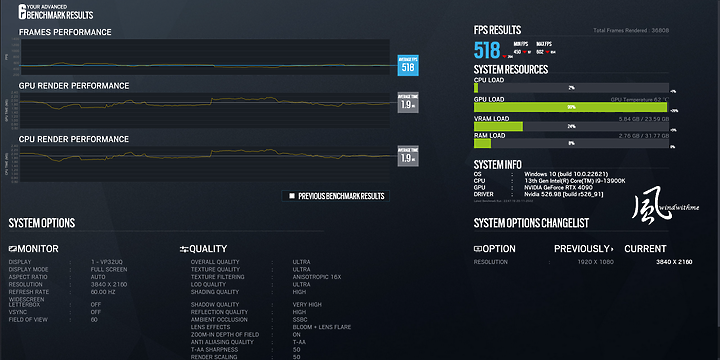Image resolution: width=720 pixels, height=360 pixels.
Task: Click the GPU LOAD progress bar
Action: point(571,107)
